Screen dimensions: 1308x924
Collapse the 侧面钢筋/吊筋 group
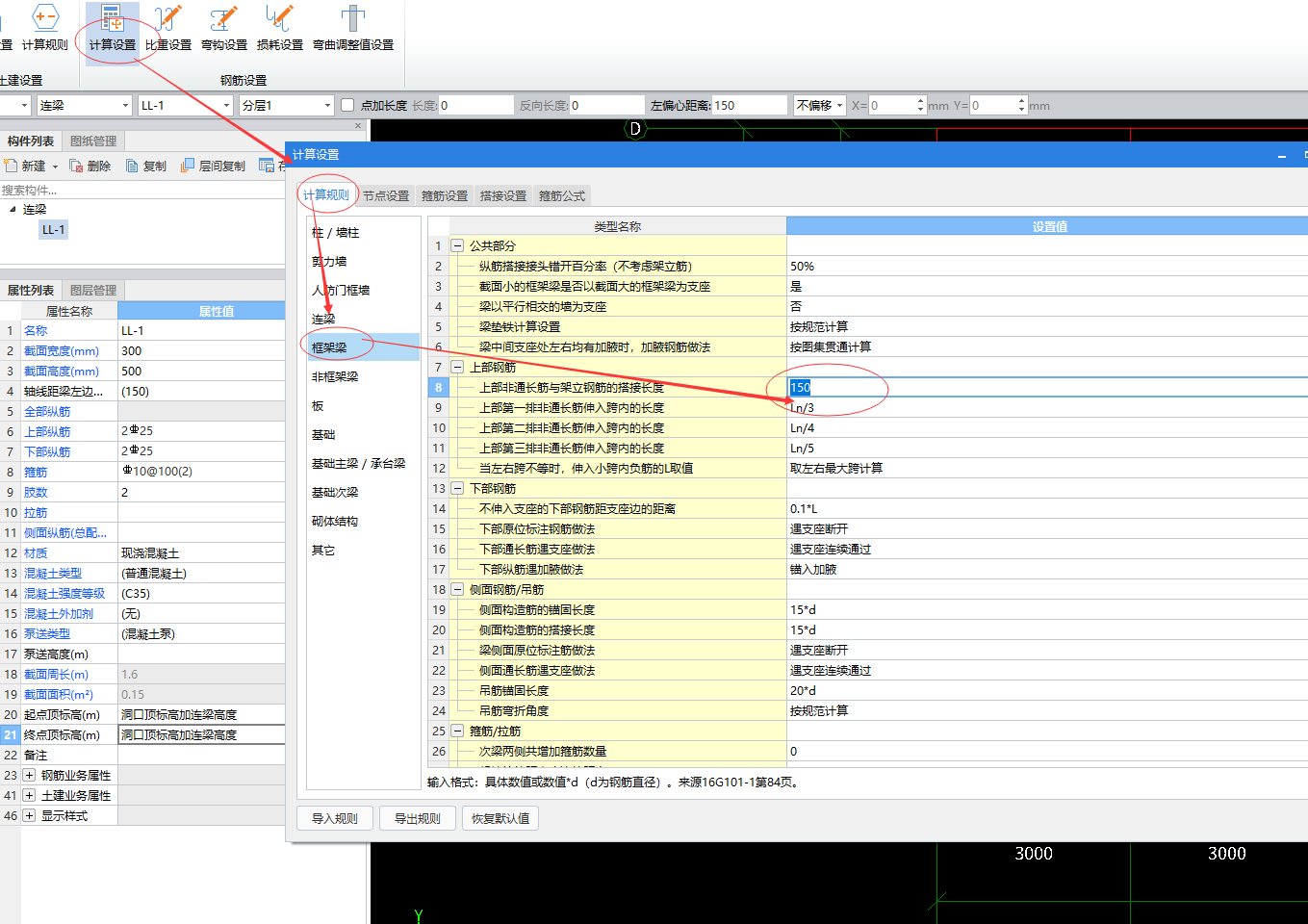(x=457, y=589)
